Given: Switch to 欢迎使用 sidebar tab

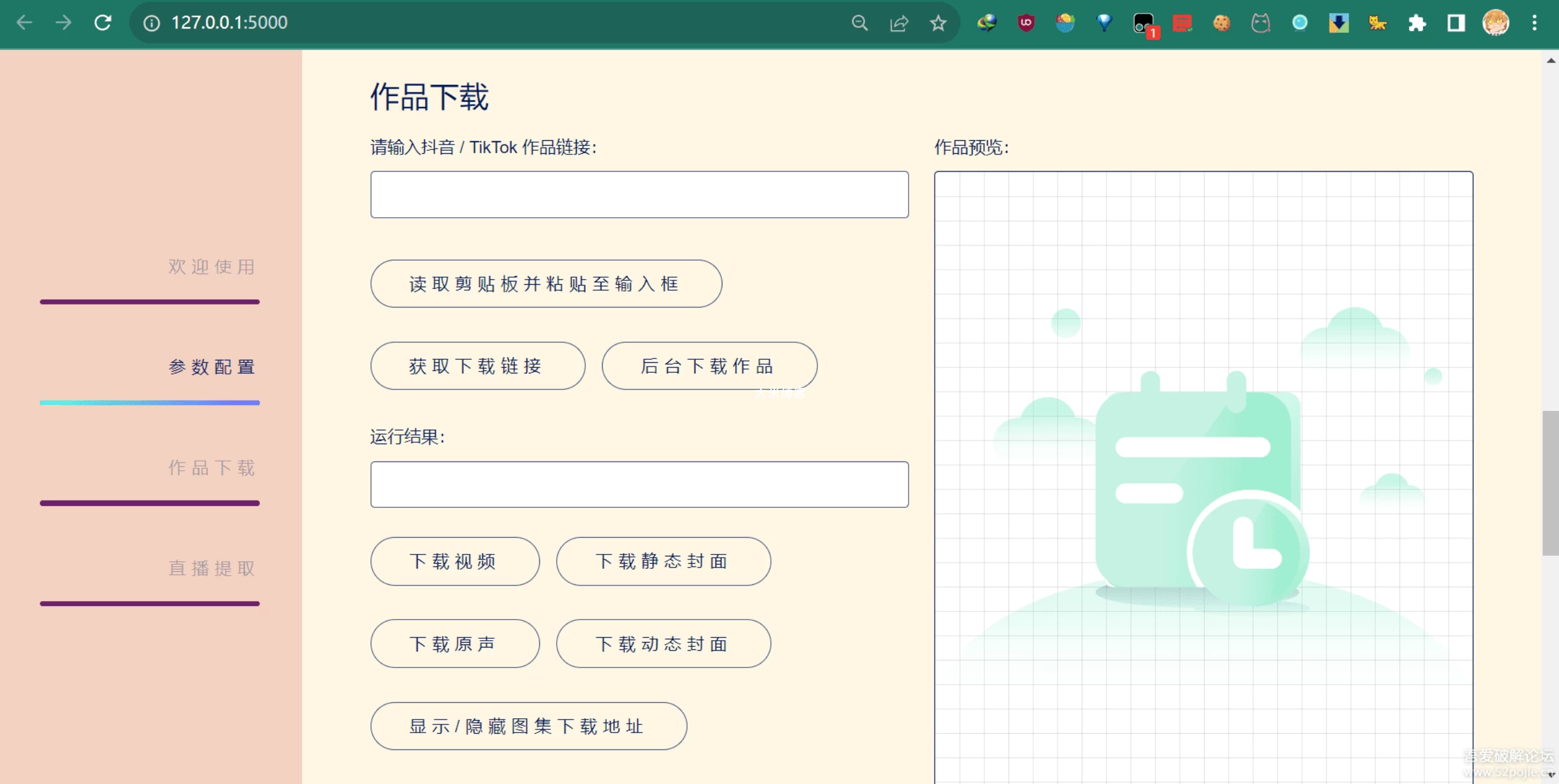Looking at the screenshot, I should [x=212, y=267].
